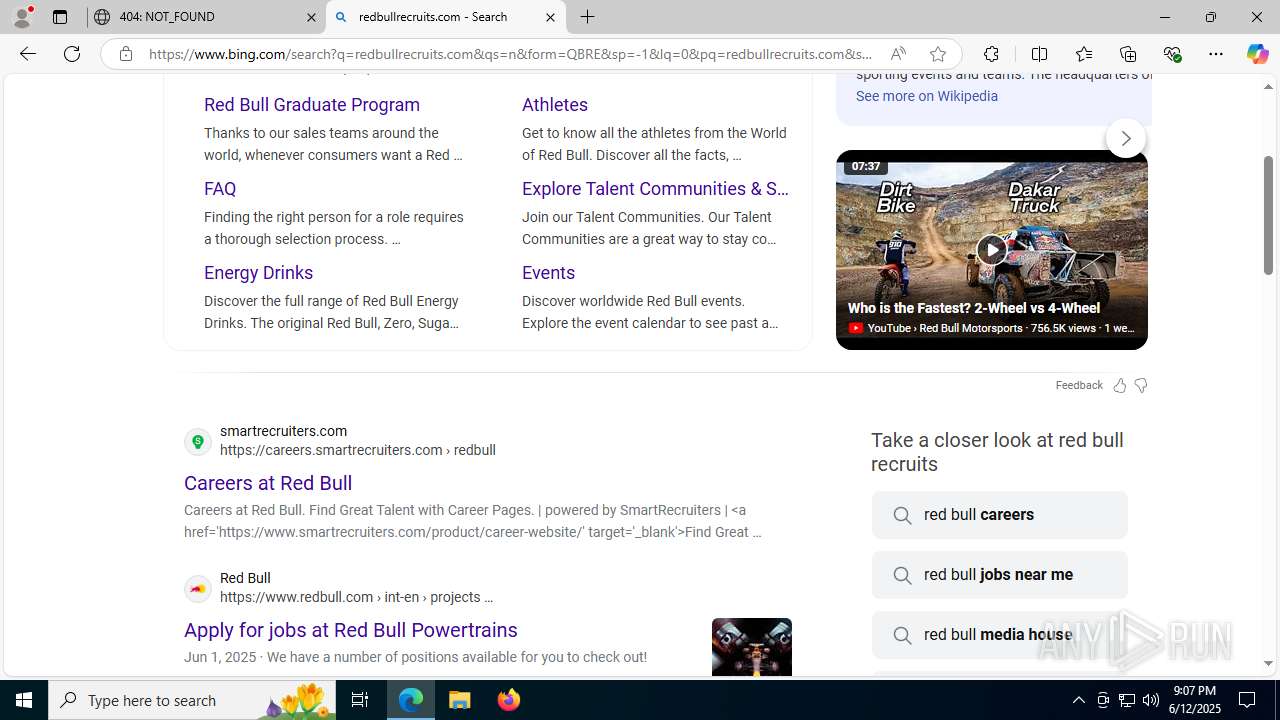Image resolution: width=1280 pixels, height=720 pixels.
Task: Open the Powertrains result thumbnail
Action: (x=752, y=646)
